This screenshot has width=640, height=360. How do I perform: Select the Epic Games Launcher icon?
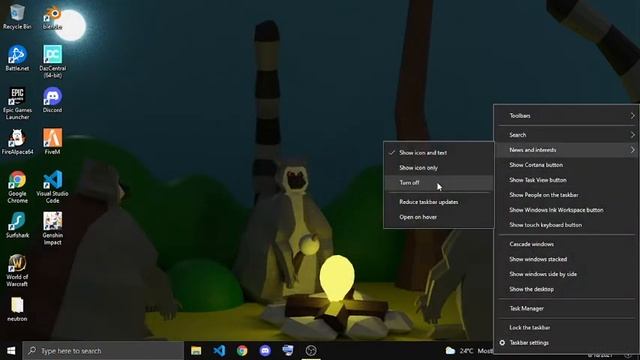(x=17, y=103)
